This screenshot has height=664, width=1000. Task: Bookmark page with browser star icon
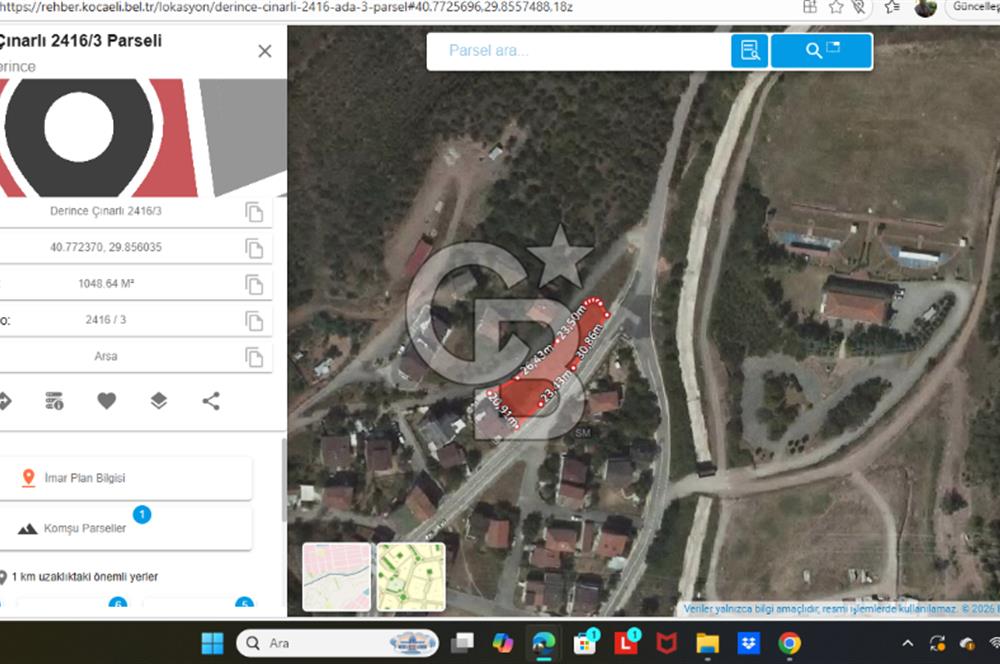click(836, 7)
